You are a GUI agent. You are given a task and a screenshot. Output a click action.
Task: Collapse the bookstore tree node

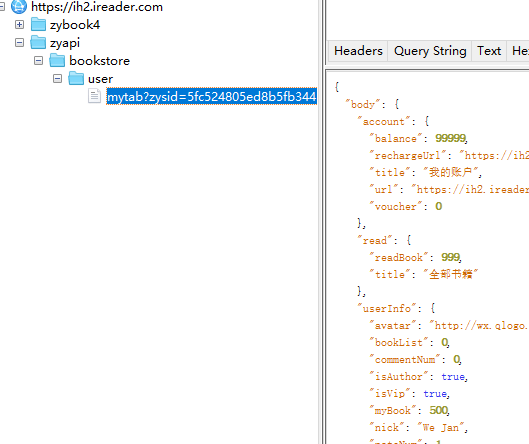38,60
